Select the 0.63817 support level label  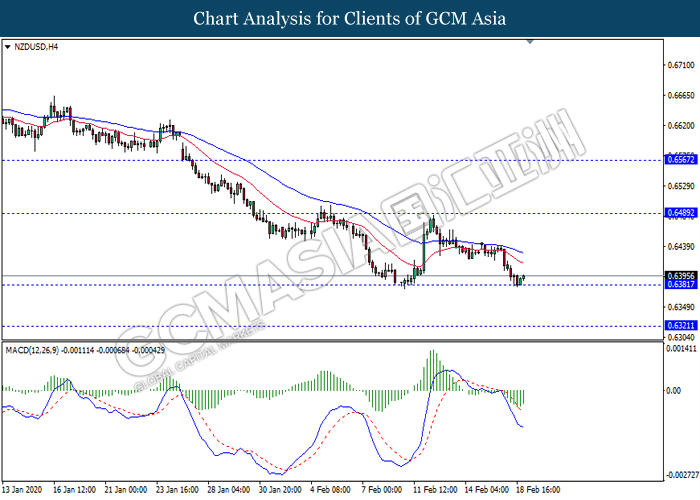(x=681, y=284)
